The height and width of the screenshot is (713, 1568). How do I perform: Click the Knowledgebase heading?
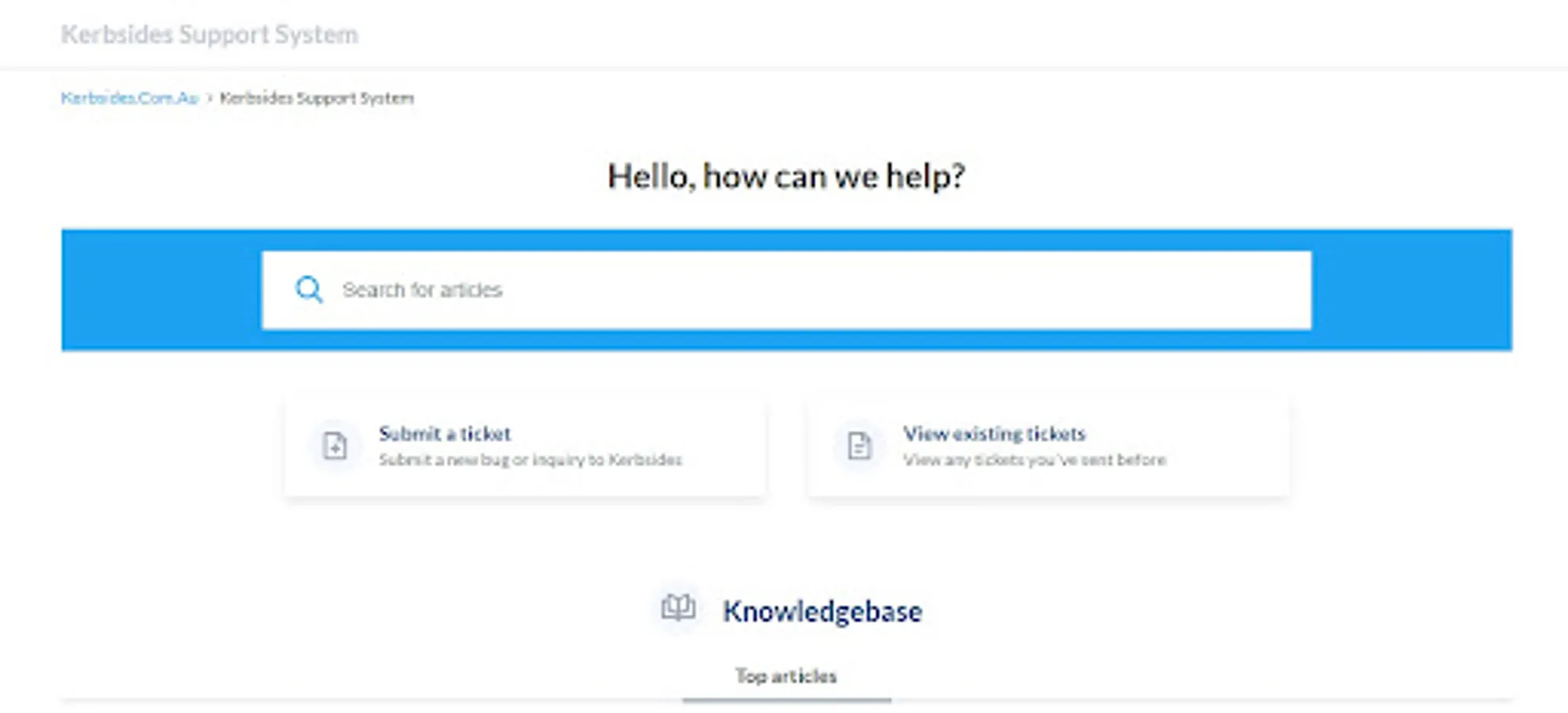[x=822, y=612]
